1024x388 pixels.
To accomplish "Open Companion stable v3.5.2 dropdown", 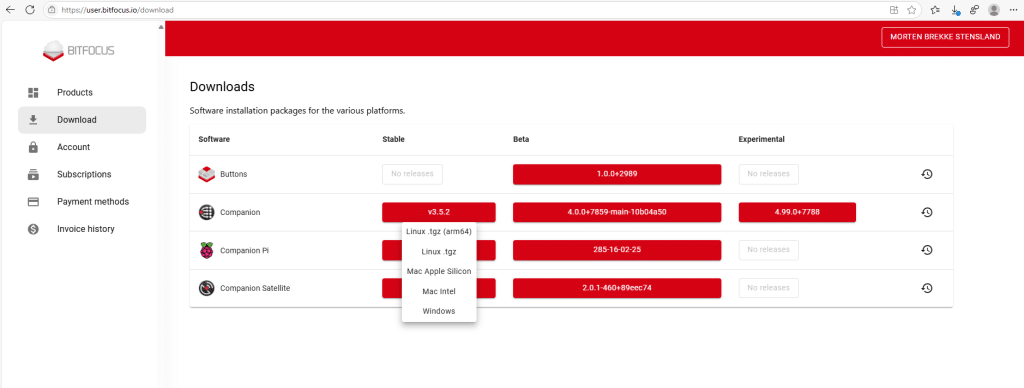I will 439,212.
